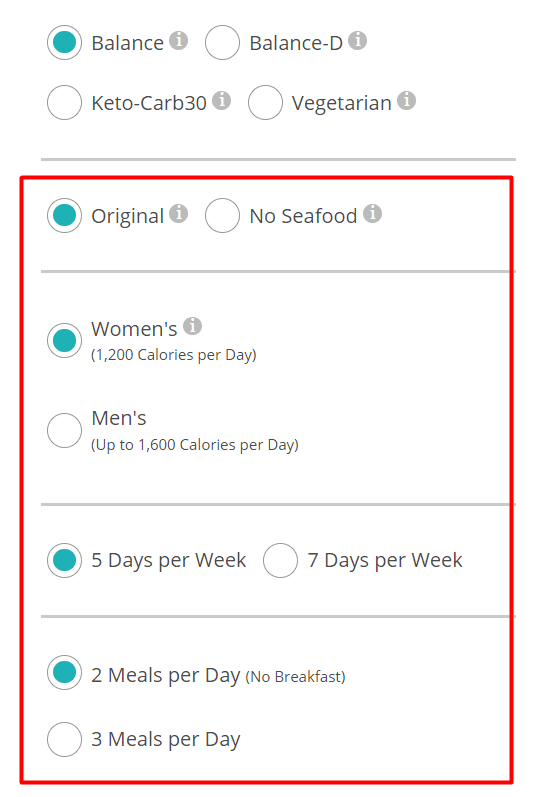The width and height of the screenshot is (545, 797).
Task: Open the info icon beside Balance
Action: [x=178, y=40]
